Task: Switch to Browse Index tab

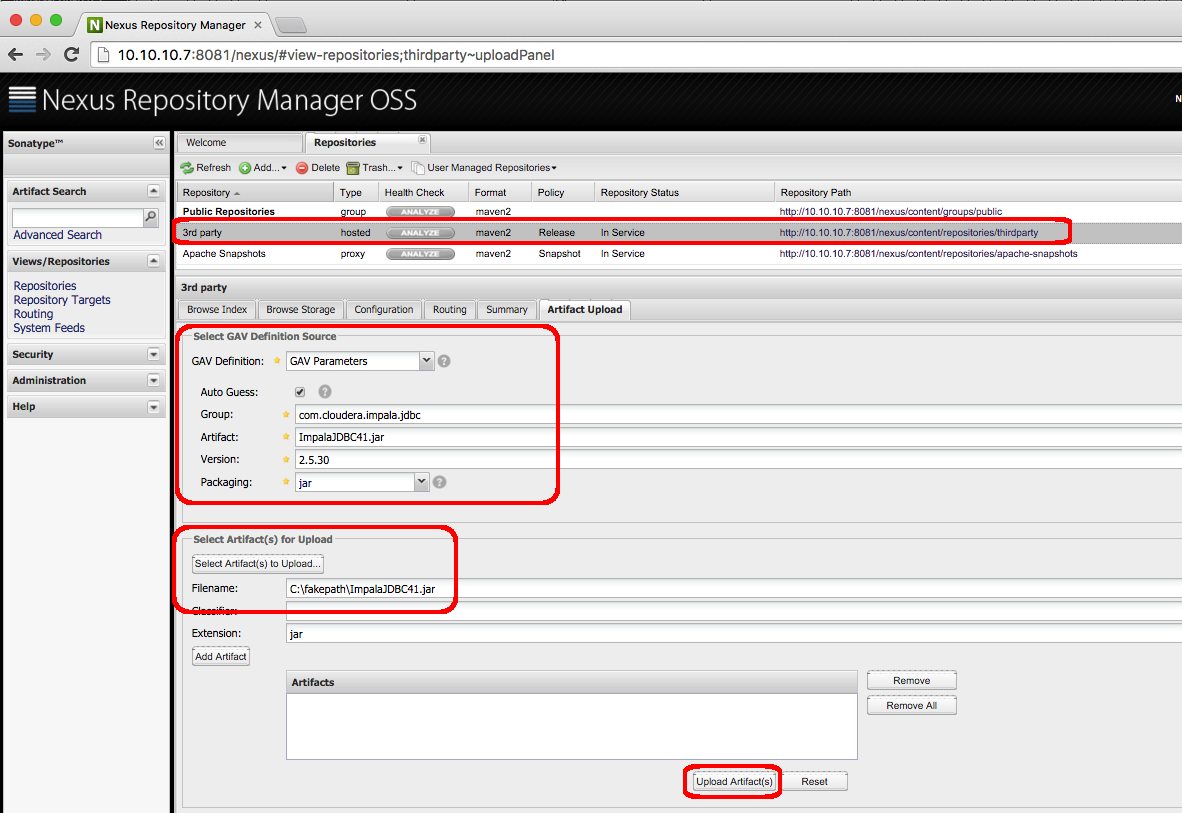Action: (217, 310)
